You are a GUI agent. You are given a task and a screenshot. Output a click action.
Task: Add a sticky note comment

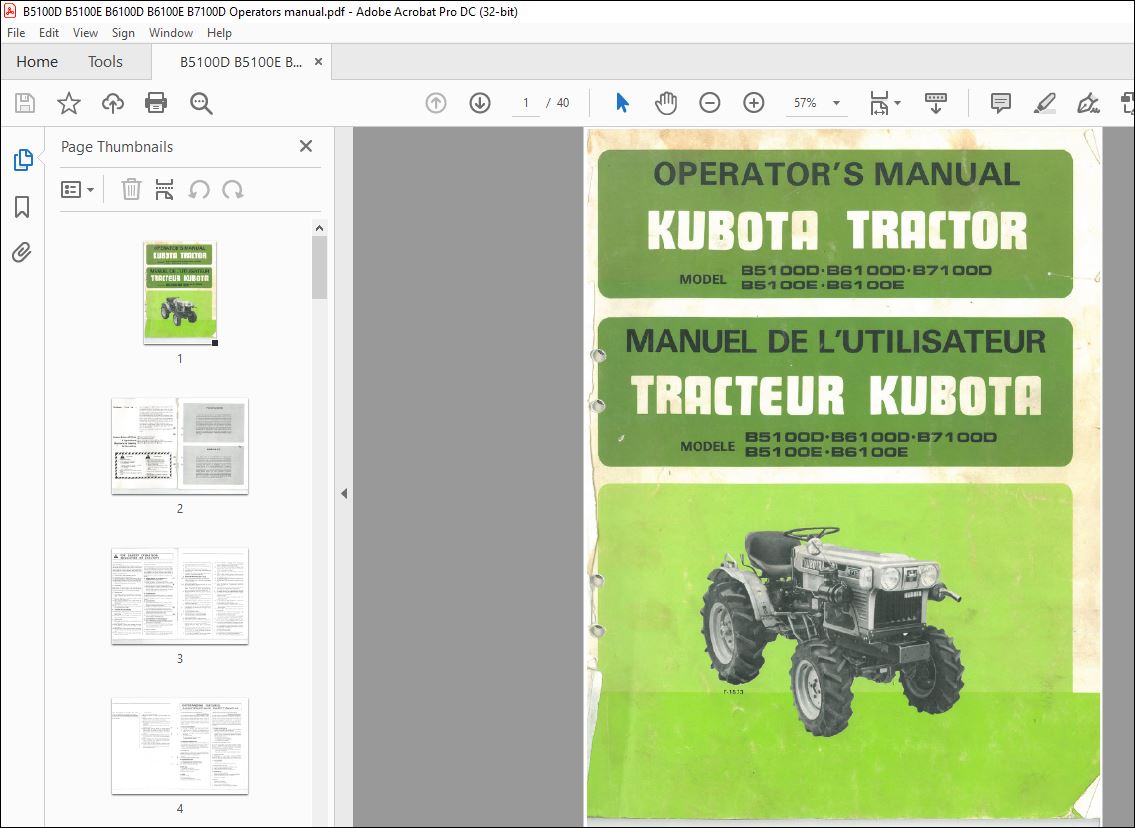click(1000, 104)
